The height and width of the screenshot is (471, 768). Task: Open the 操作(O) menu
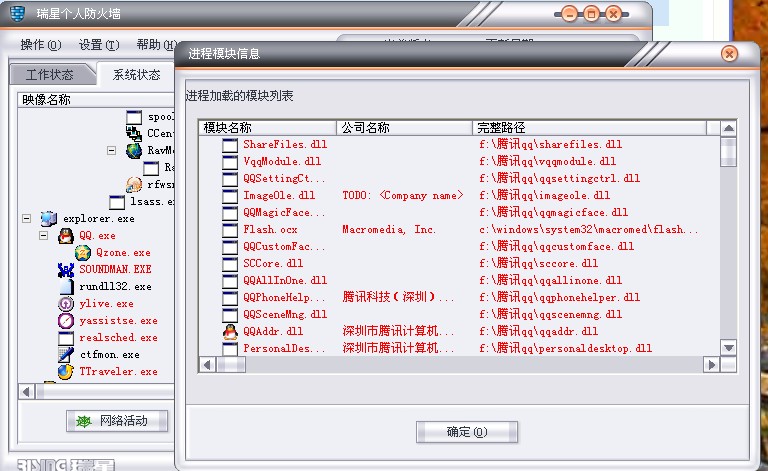click(x=41, y=45)
